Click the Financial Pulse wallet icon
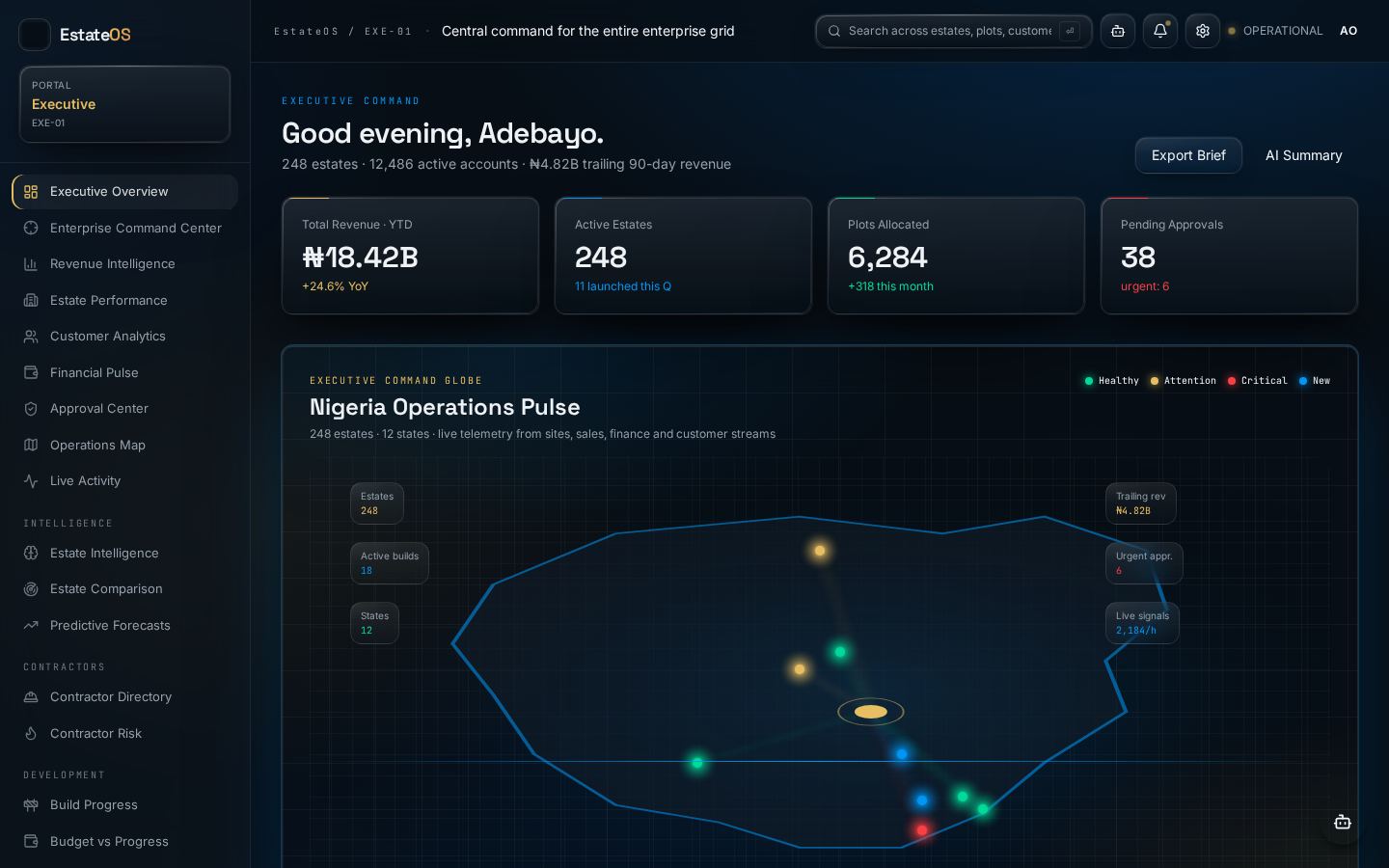 (31, 372)
